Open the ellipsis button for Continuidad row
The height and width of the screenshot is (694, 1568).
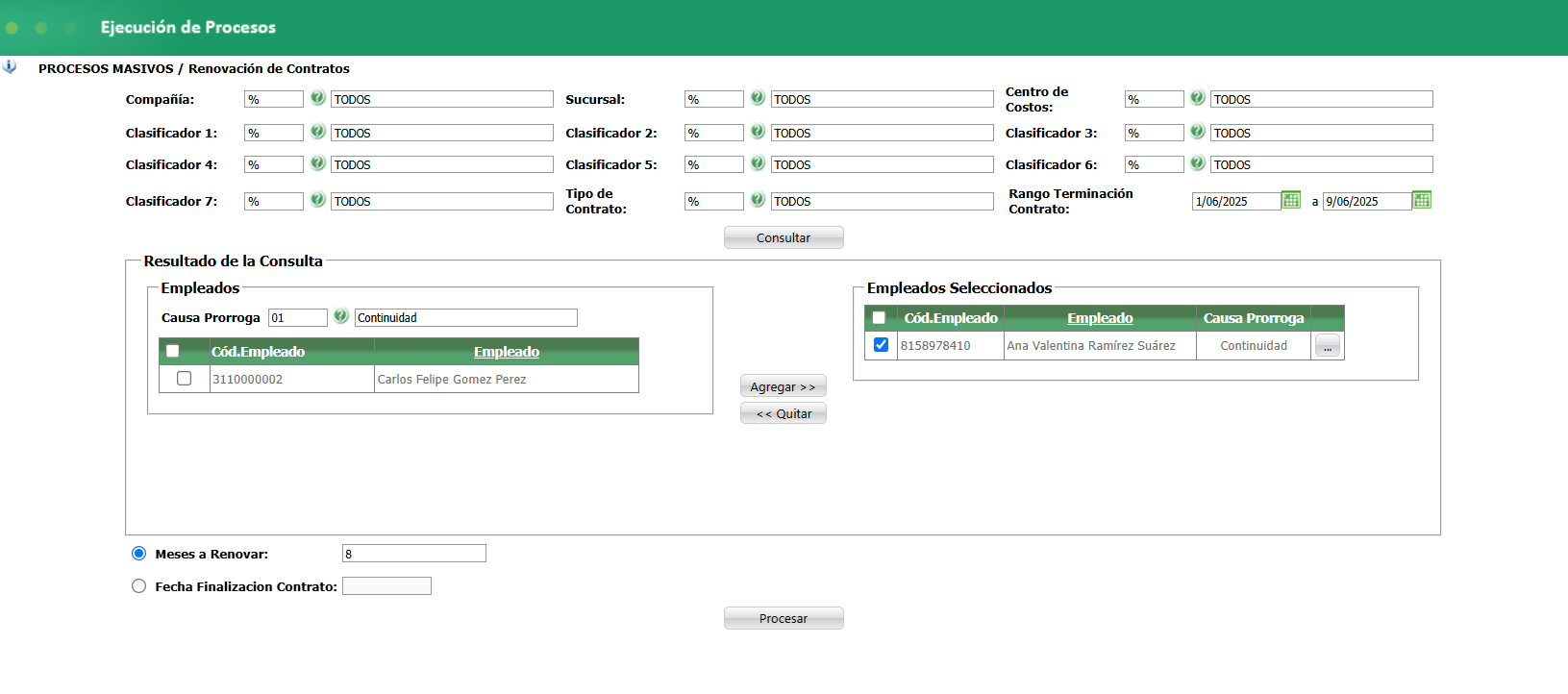[1327, 346]
